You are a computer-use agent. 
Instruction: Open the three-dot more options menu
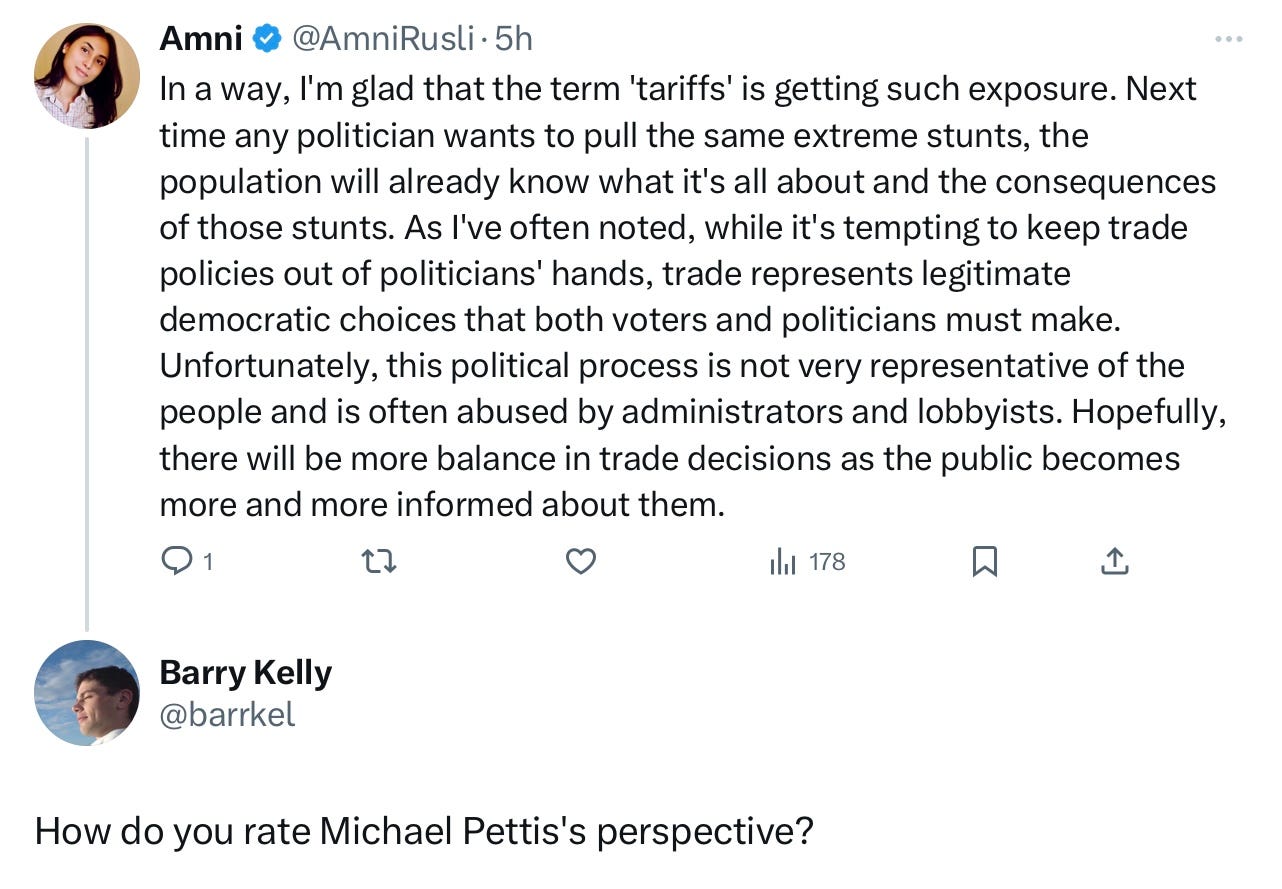[1228, 39]
